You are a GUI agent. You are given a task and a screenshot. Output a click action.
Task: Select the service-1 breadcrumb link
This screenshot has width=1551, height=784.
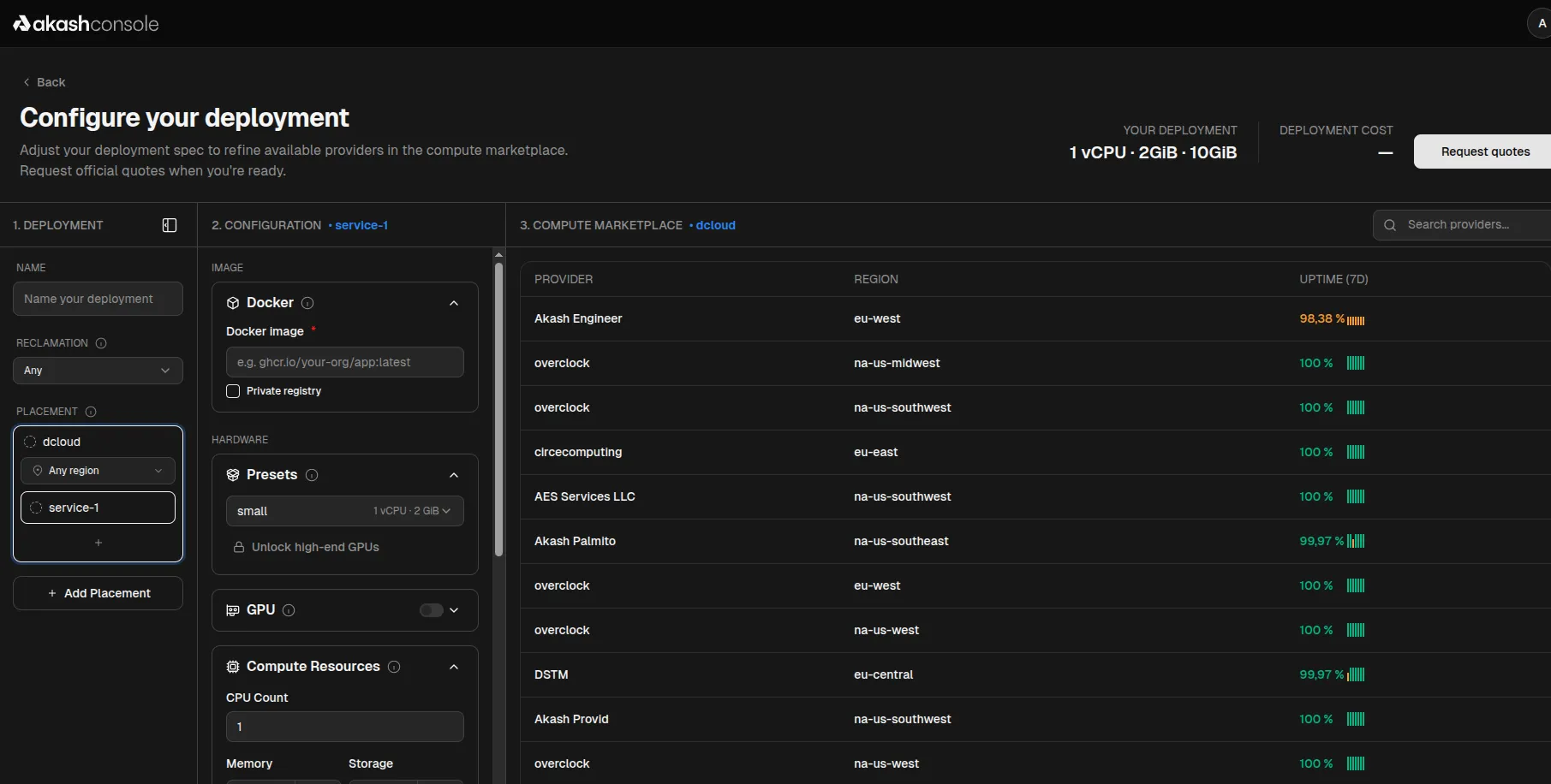coord(361,225)
